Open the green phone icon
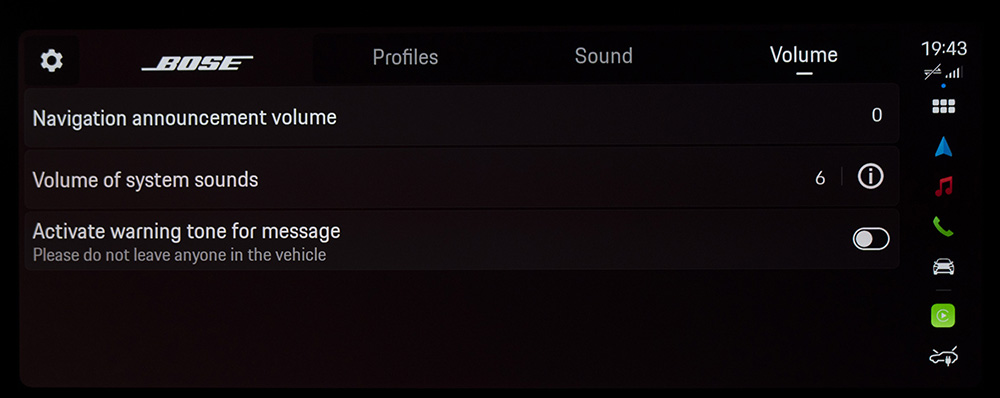 pyautogui.click(x=943, y=226)
